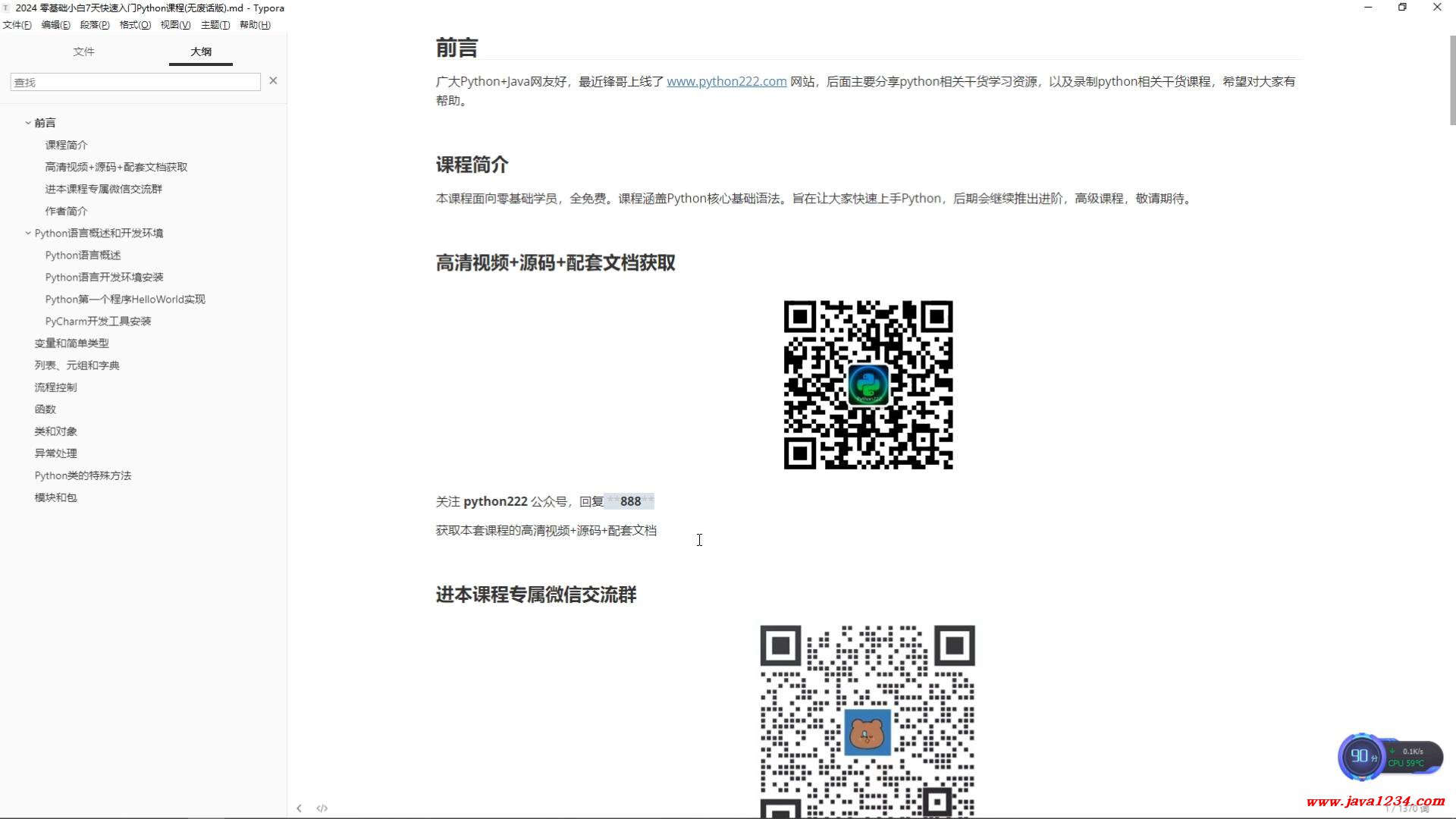Focus the 查找 search field

point(135,82)
